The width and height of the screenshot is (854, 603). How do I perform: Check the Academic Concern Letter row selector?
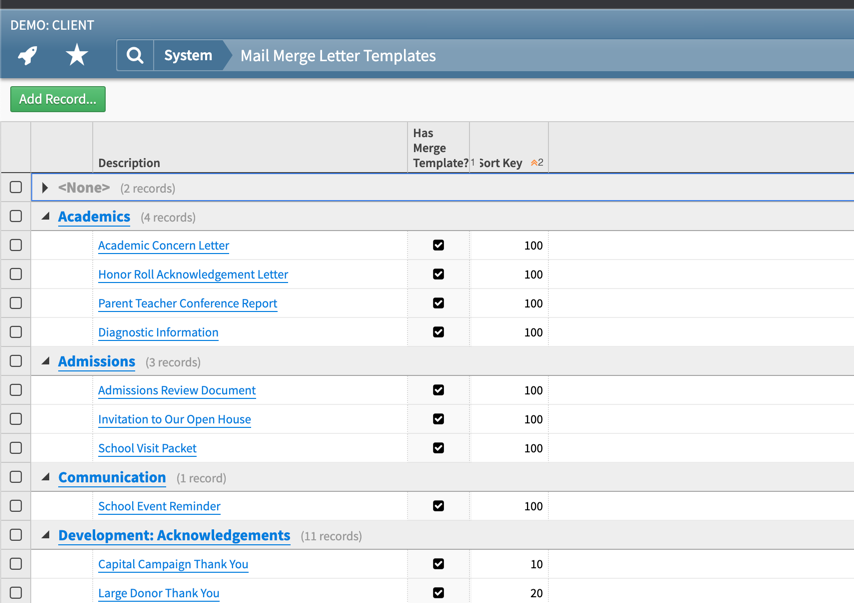tap(16, 245)
